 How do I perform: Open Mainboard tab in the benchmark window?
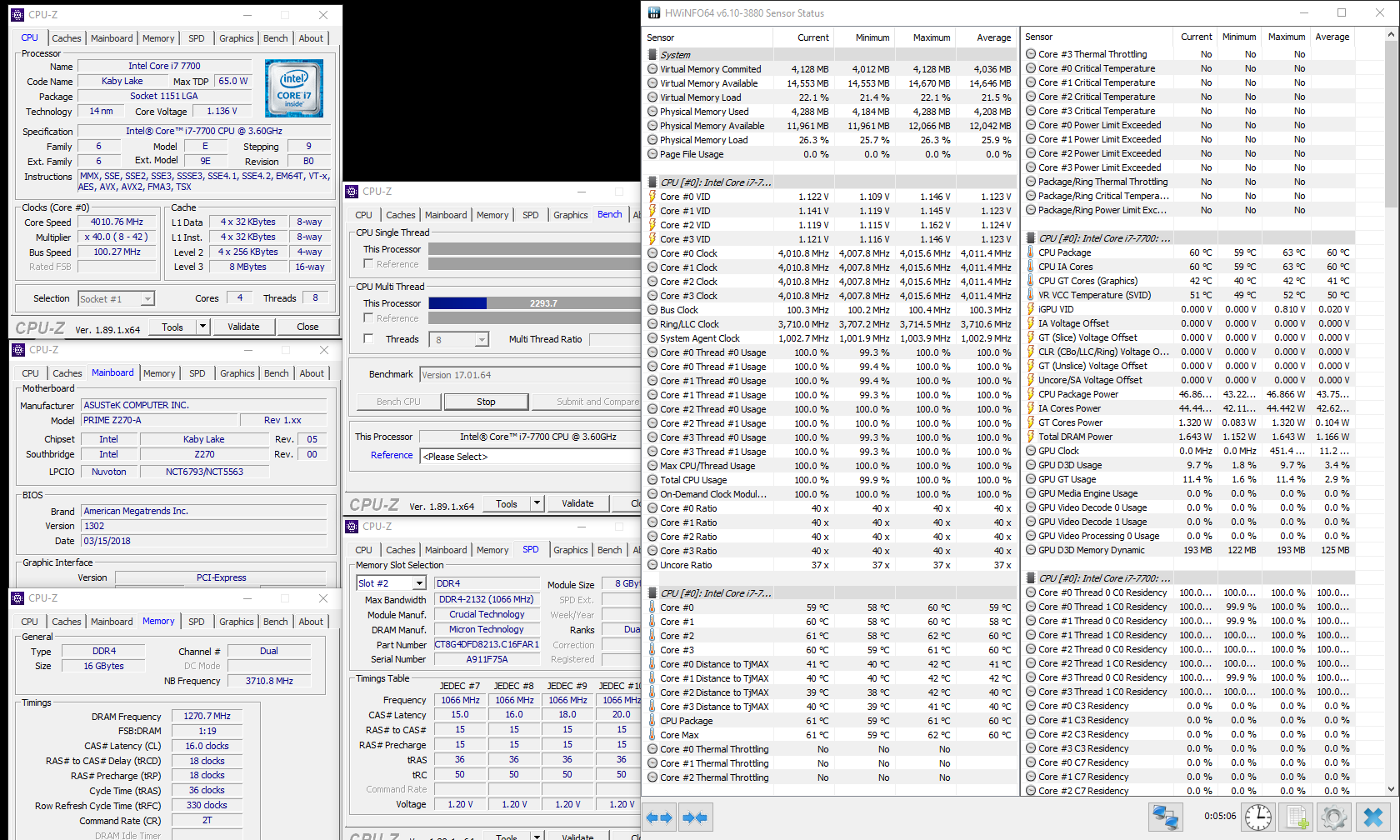446,215
